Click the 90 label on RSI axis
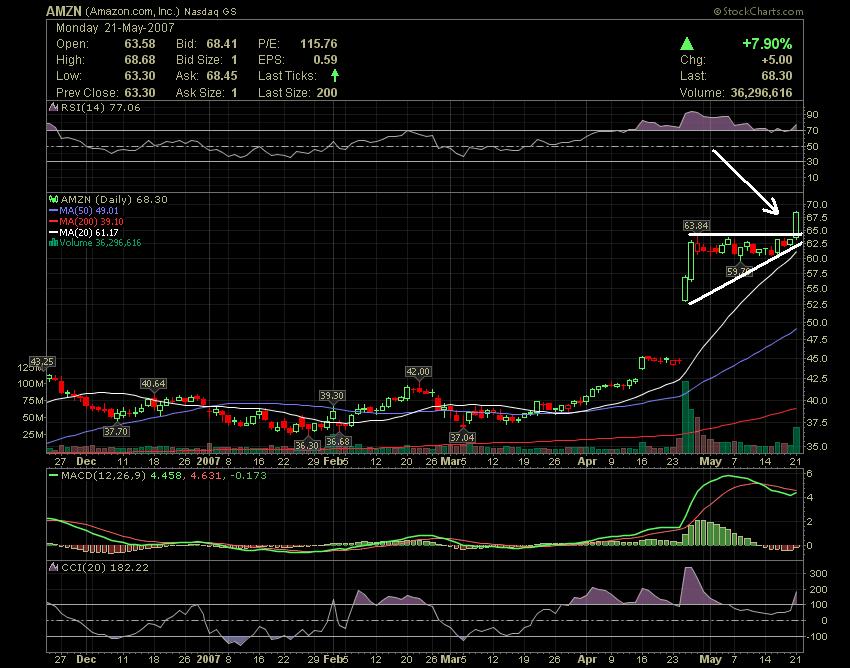850x668 pixels. [813, 114]
